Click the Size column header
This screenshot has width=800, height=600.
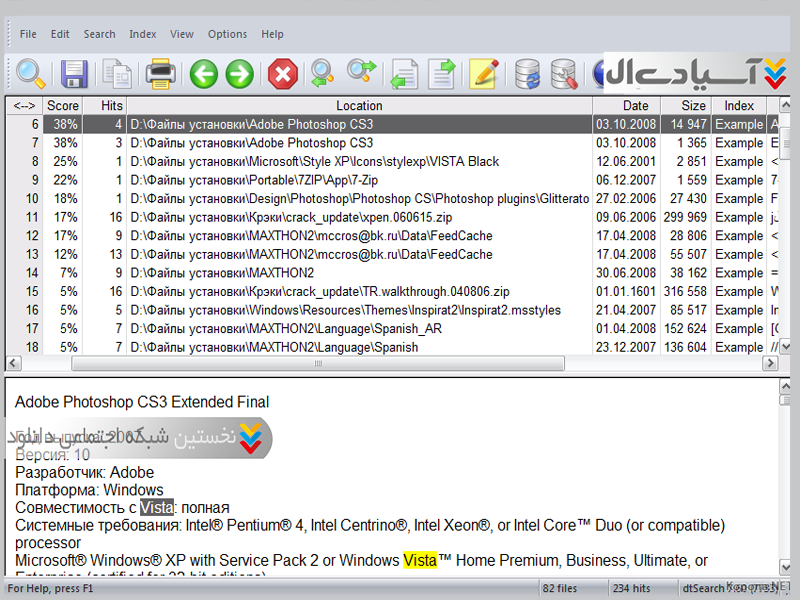tap(693, 105)
